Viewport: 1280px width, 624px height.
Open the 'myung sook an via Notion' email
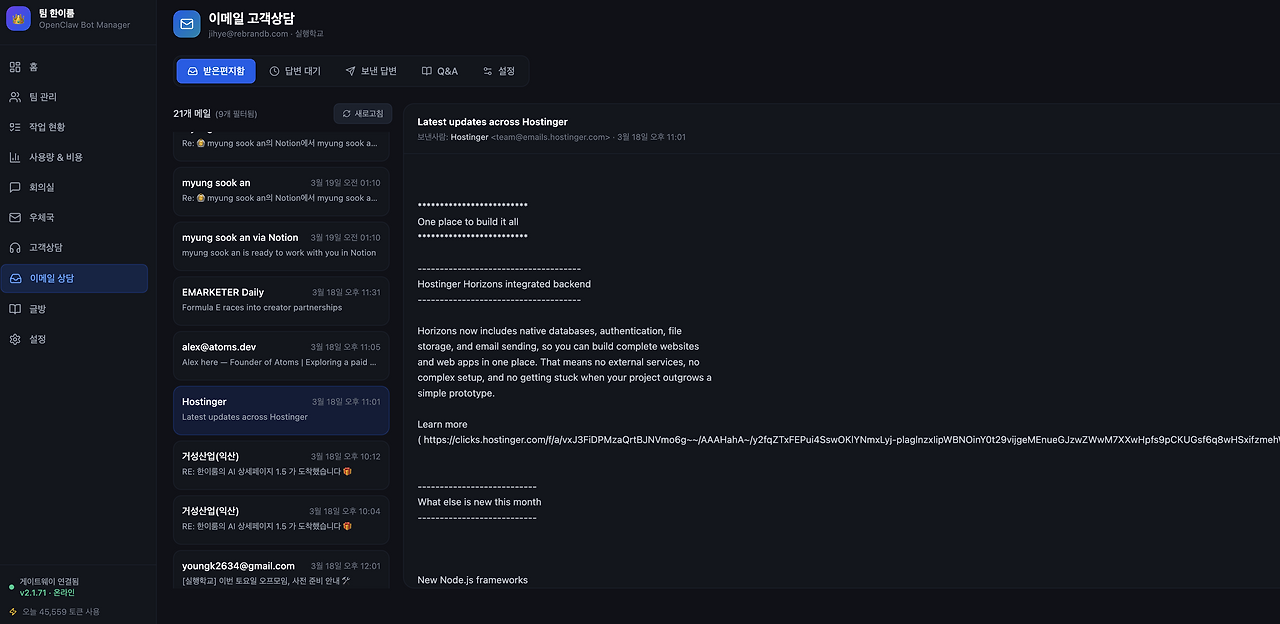coord(281,245)
